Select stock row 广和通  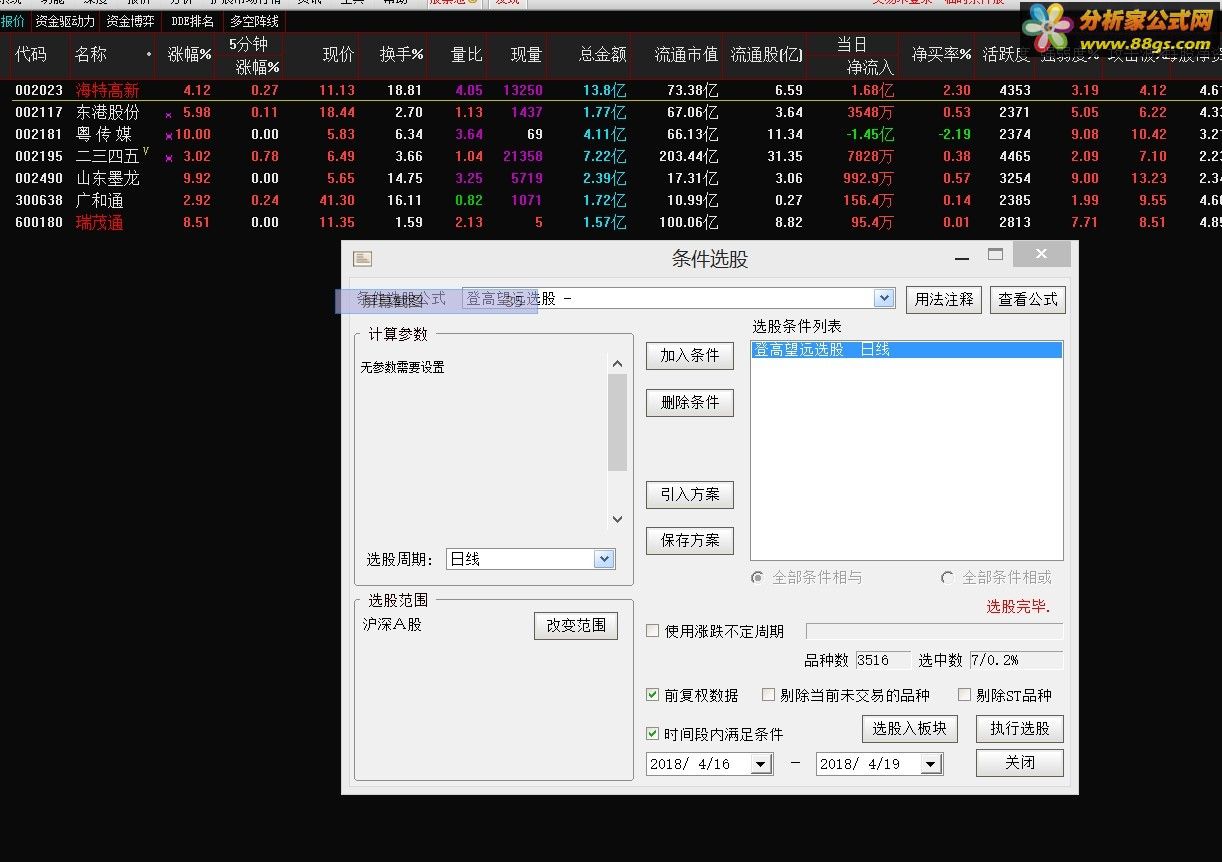611,200
